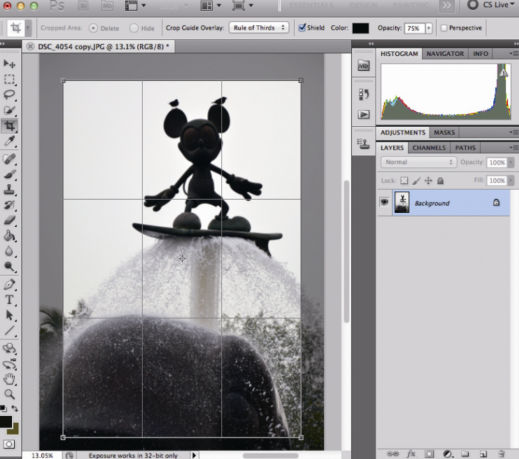The height and width of the screenshot is (459, 519).
Task: Open the Crop Guide Overlay dropdown
Action: coord(259,28)
